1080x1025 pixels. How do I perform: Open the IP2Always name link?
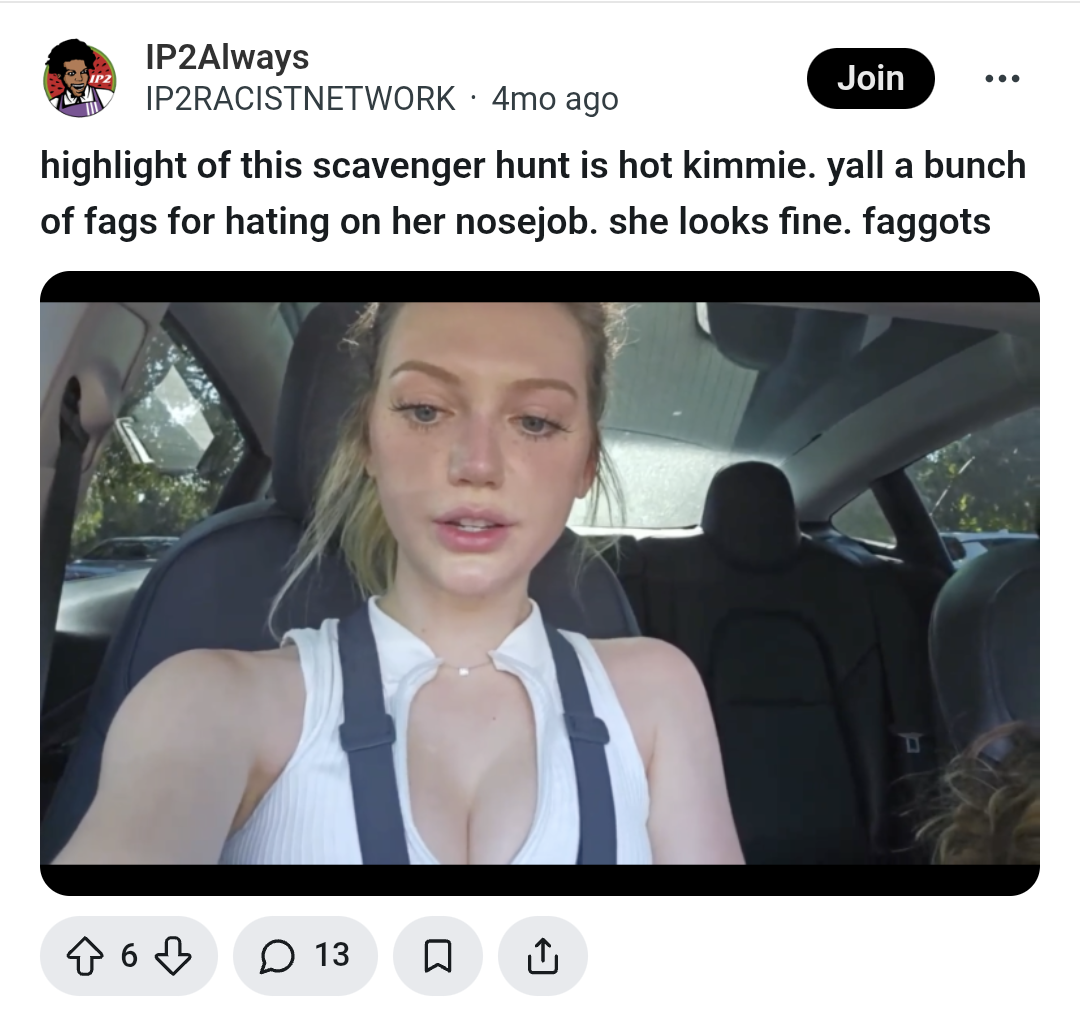(227, 56)
